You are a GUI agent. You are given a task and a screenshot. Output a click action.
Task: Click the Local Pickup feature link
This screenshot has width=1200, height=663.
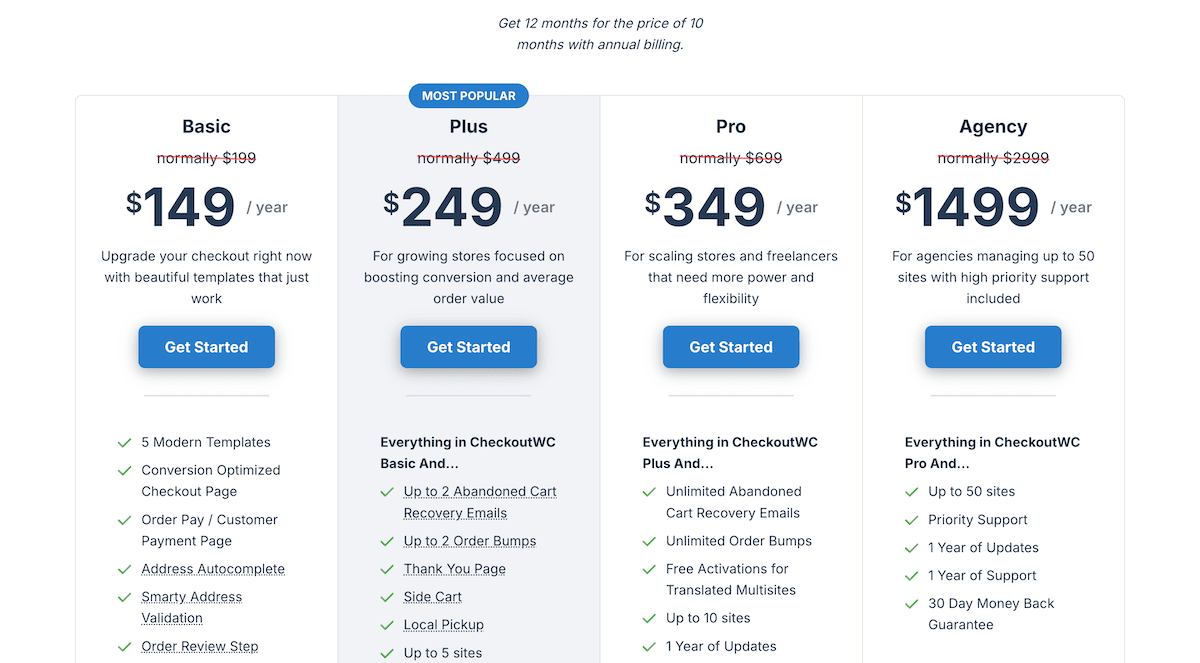tap(444, 625)
